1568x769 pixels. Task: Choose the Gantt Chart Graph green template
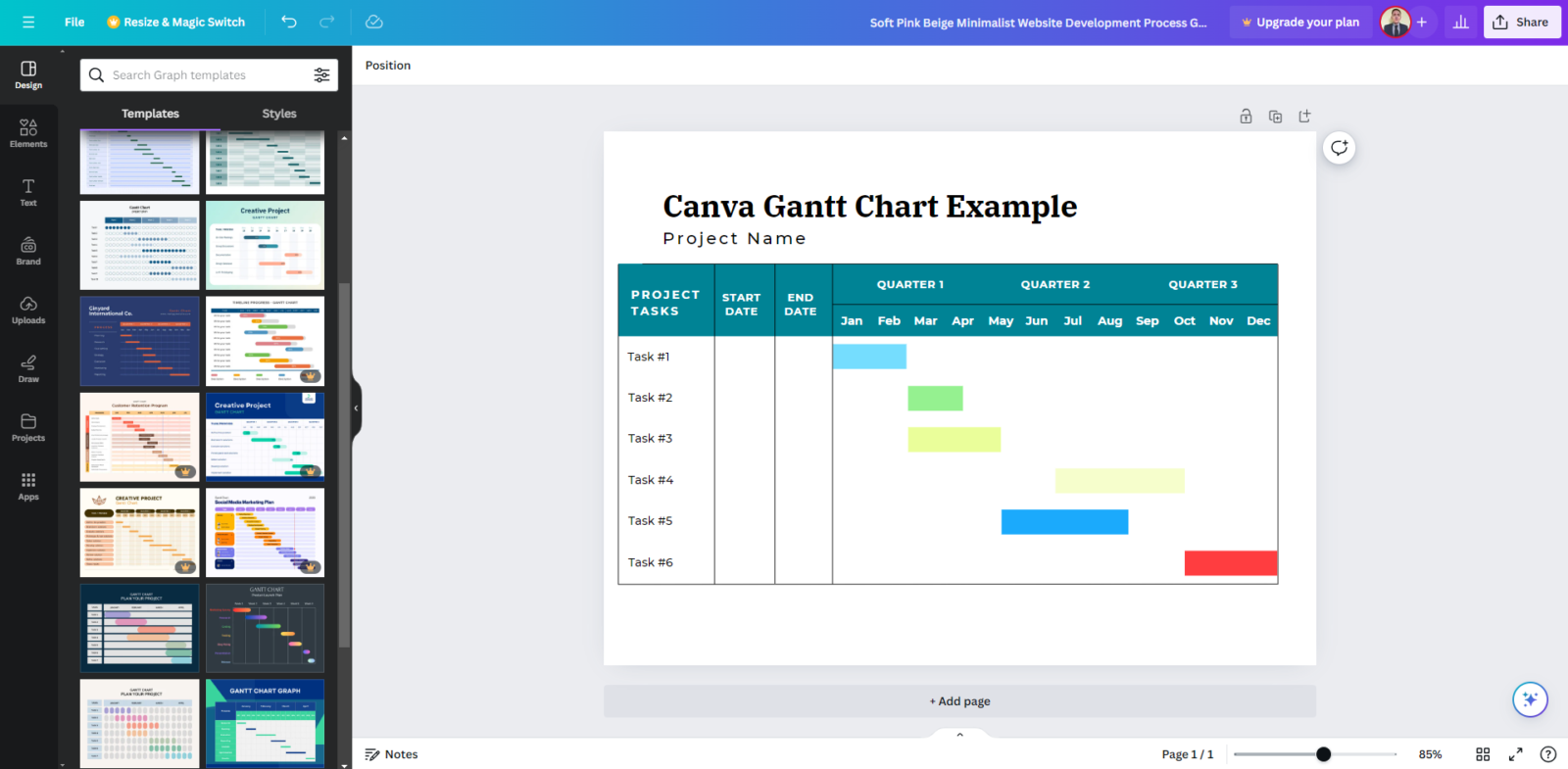coord(265,723)
